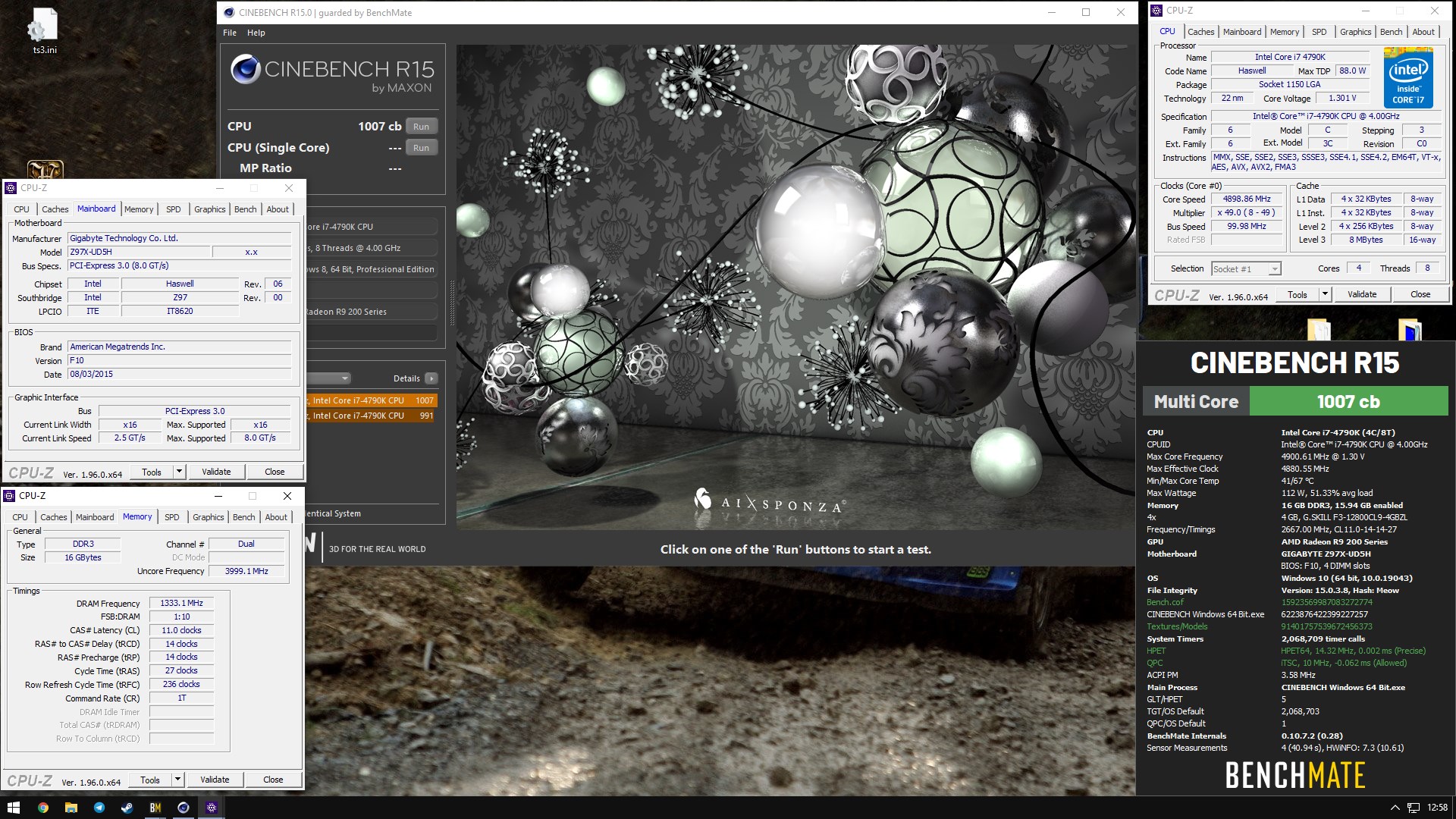
Task: Click CPU-Z title icon of Mainboard window
Action: [x=11, y=188]
